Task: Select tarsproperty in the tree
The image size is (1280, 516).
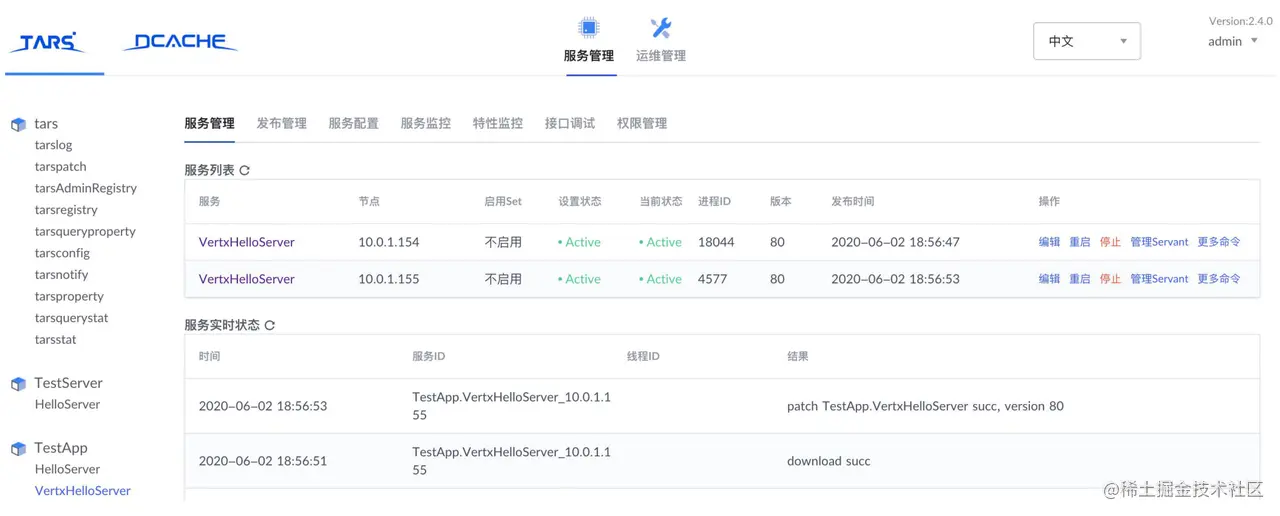Action: pos(70,296)
